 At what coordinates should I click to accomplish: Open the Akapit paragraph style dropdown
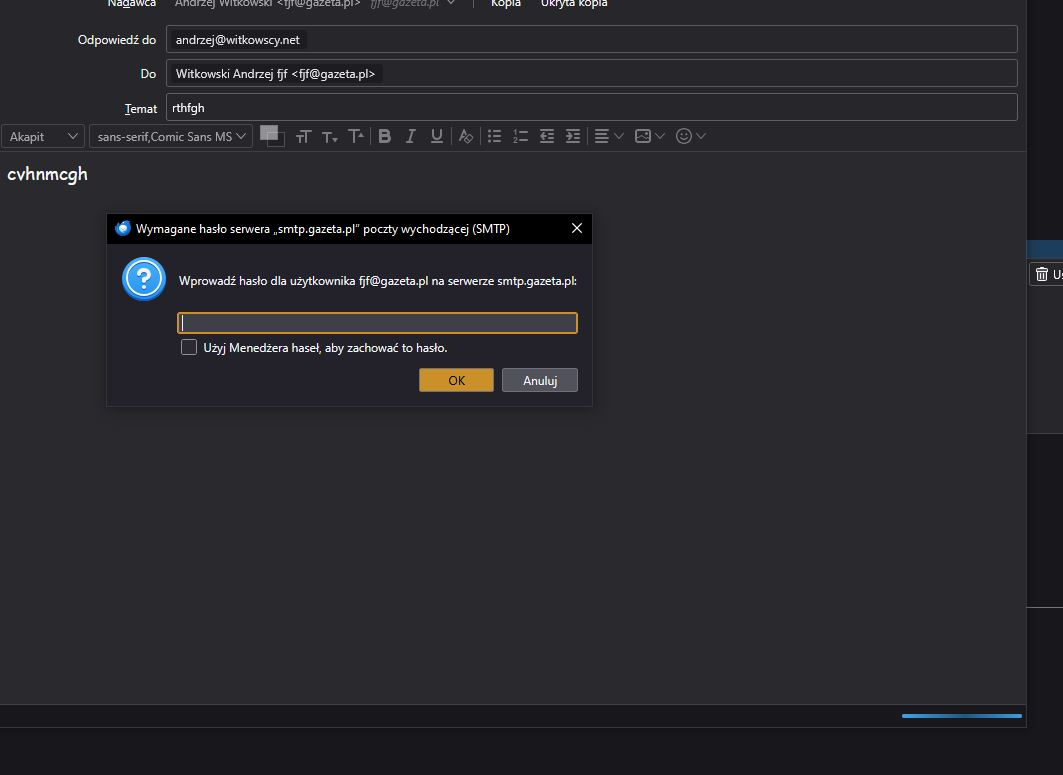click(x=44, y=136)
